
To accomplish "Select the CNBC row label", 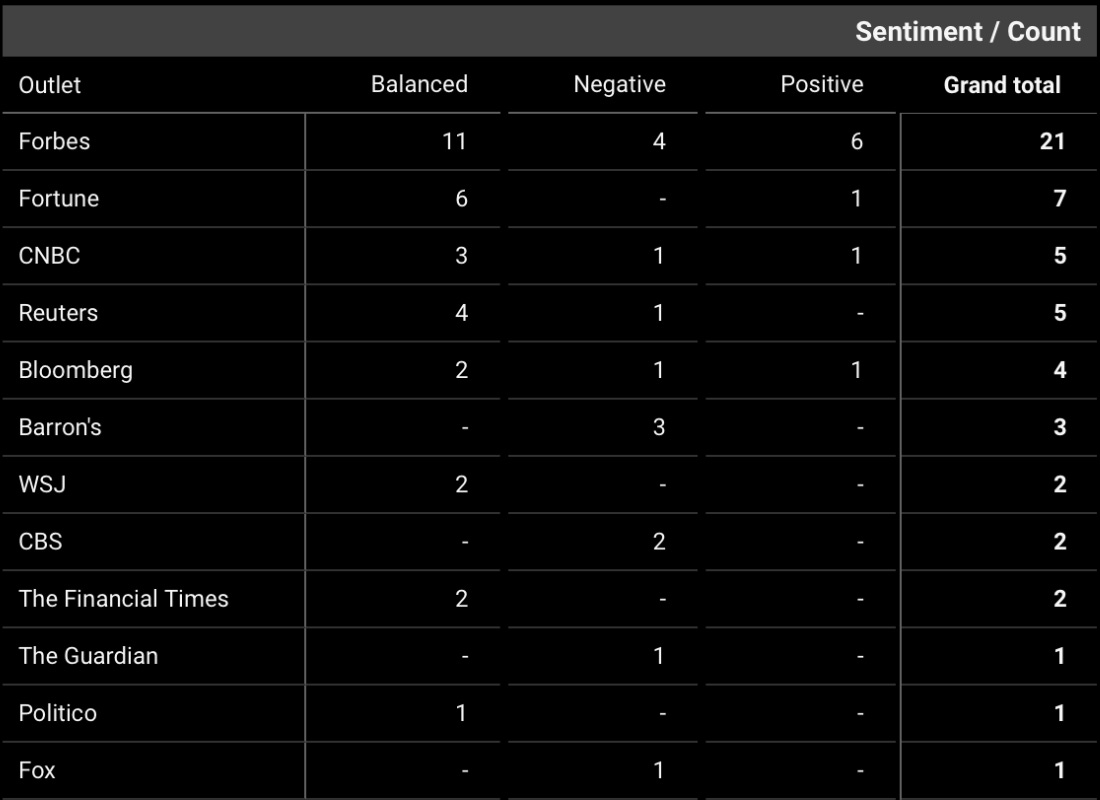I will (49, 255).
